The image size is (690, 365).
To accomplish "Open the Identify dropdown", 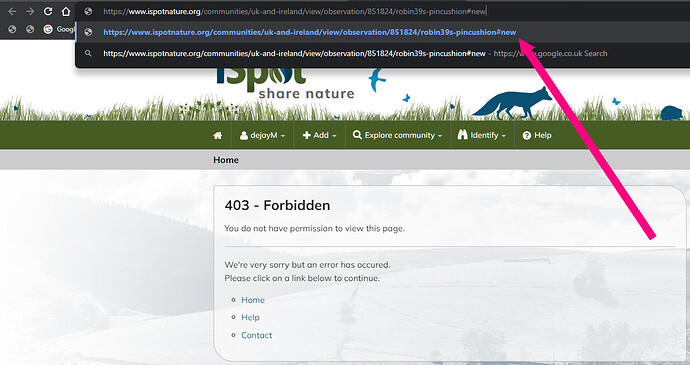I will click(482, 135).
